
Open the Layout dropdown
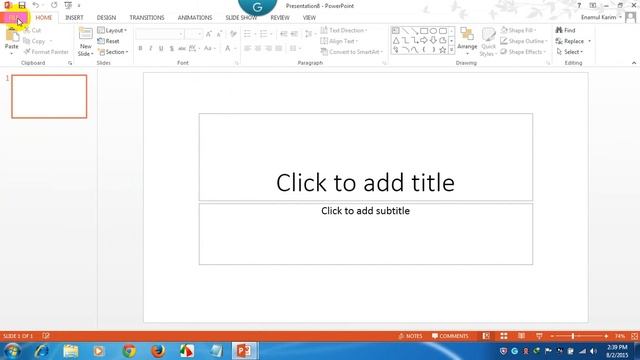(x=112, y=31)
